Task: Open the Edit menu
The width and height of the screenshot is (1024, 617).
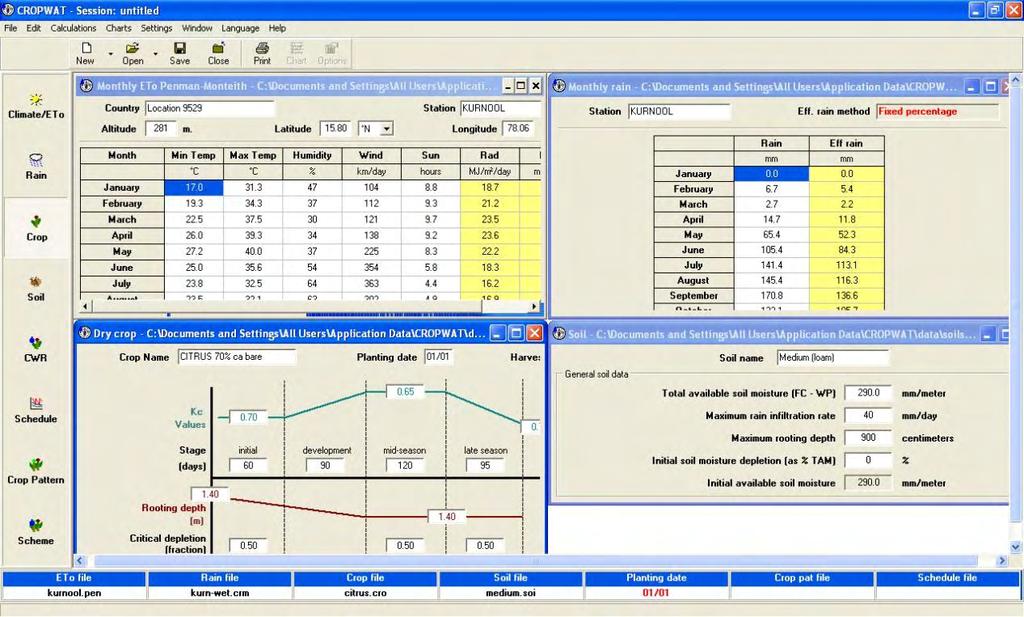Action: 33,28
